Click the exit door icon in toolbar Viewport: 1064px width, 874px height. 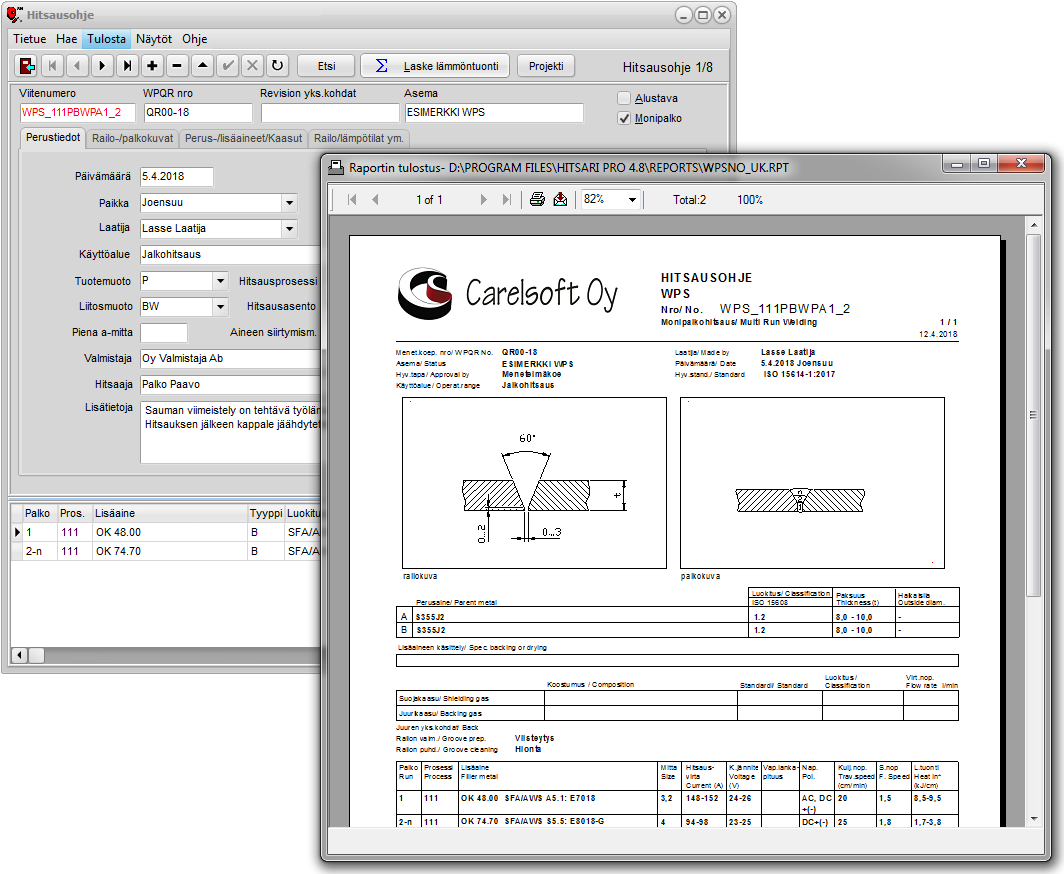coord(27,66)
